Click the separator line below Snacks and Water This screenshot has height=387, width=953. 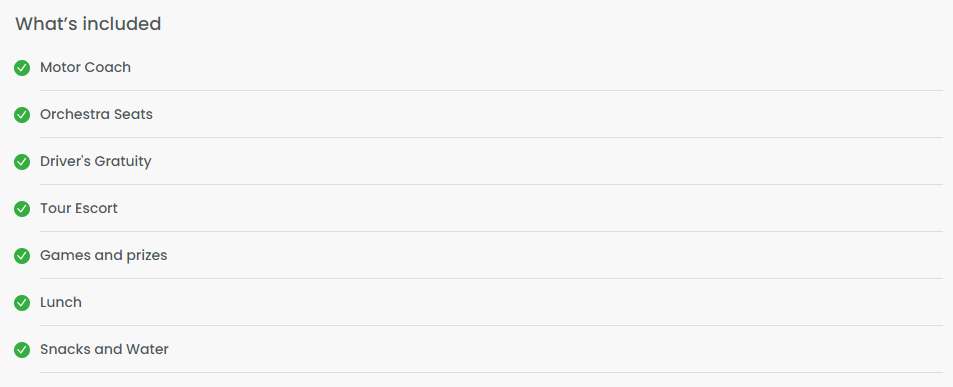click(x=491, y=372)
